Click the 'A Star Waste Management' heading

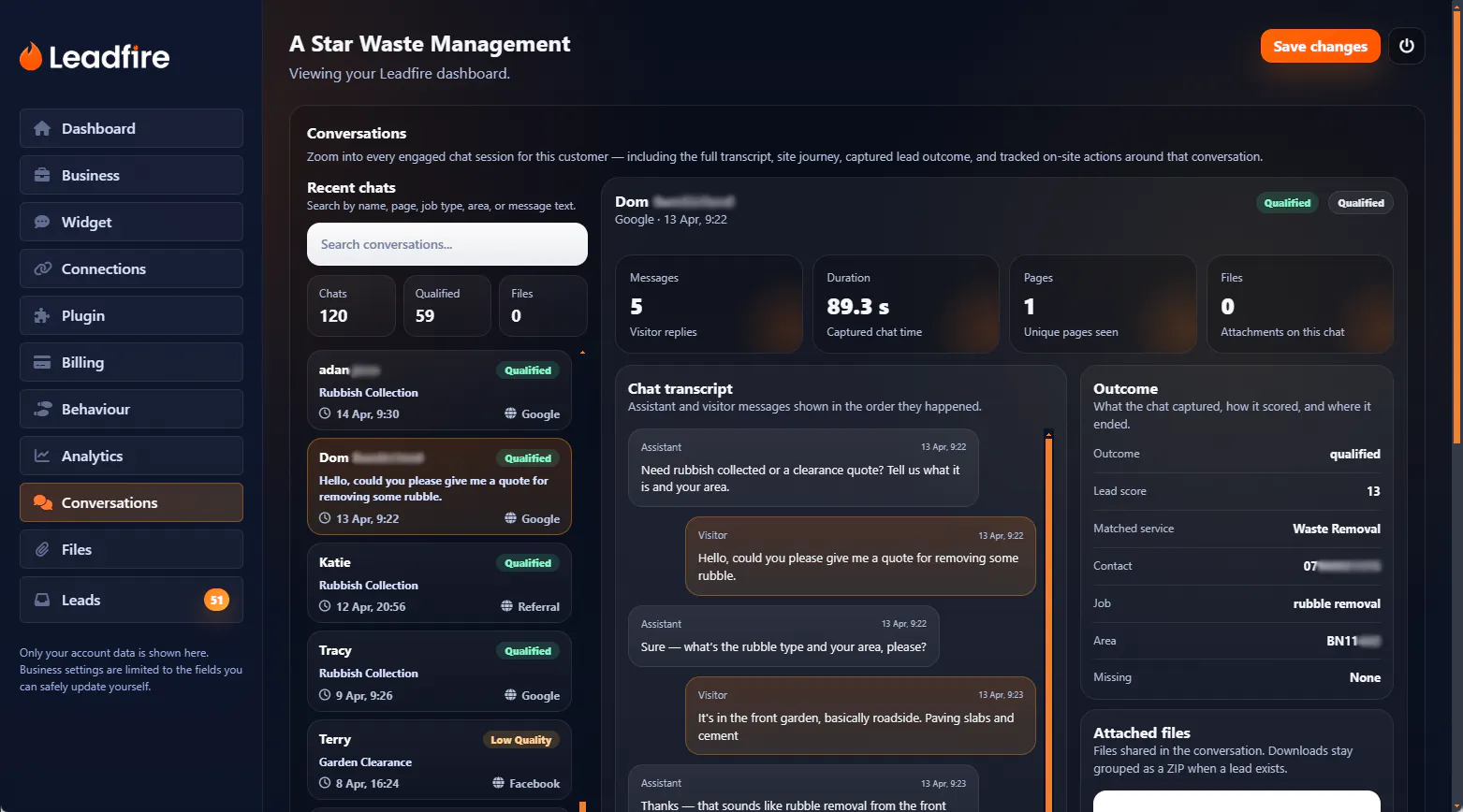(x=430, y=44)
